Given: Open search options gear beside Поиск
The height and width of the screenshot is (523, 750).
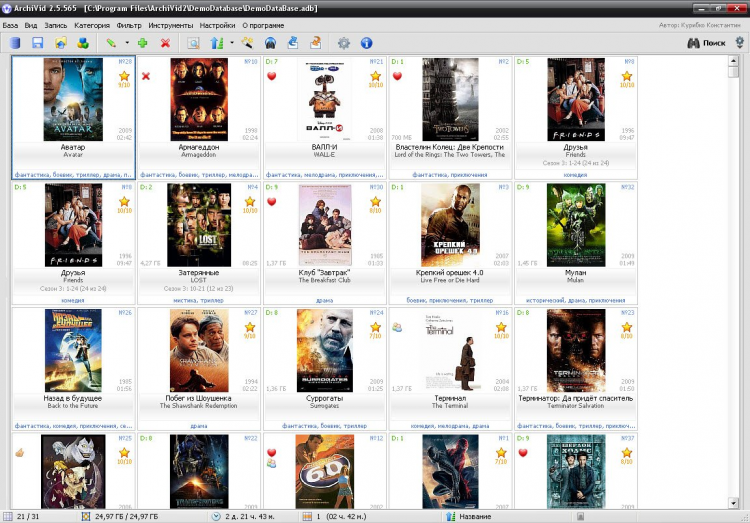Looking at the screenshot, I should click(739, 42).
